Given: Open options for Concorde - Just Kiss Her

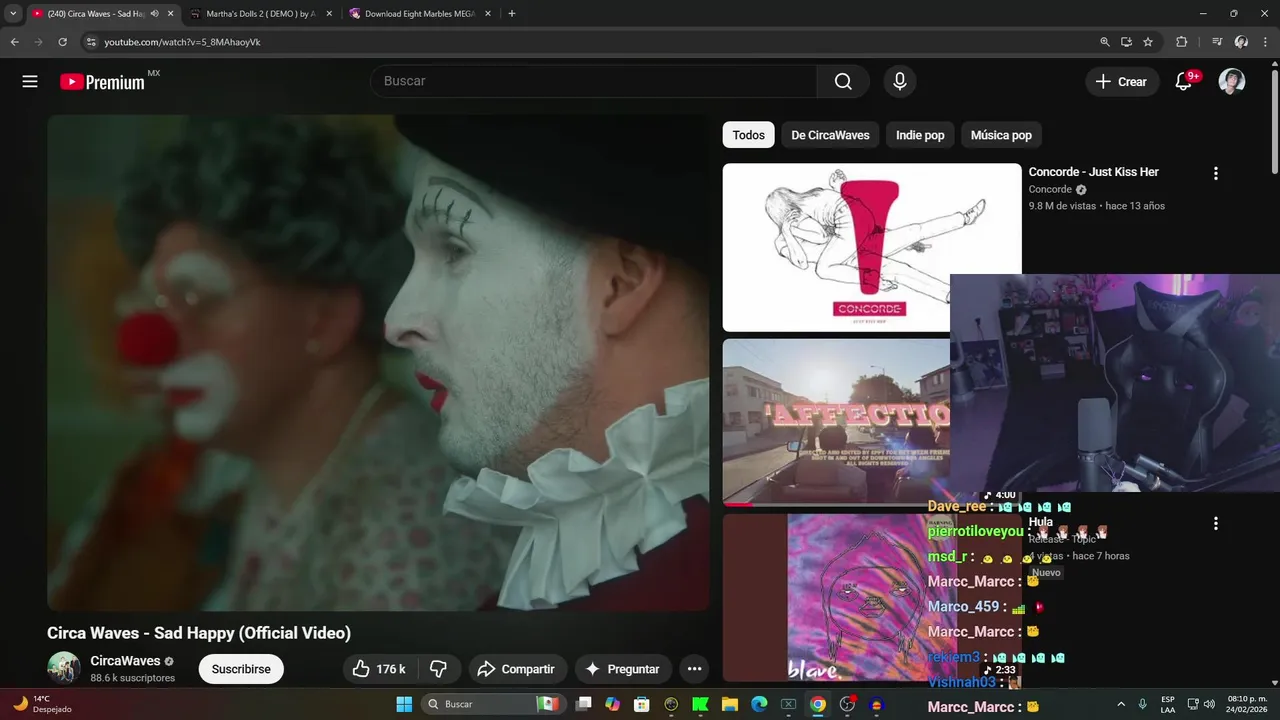Looking at the screenshot, I should 1216,173.
